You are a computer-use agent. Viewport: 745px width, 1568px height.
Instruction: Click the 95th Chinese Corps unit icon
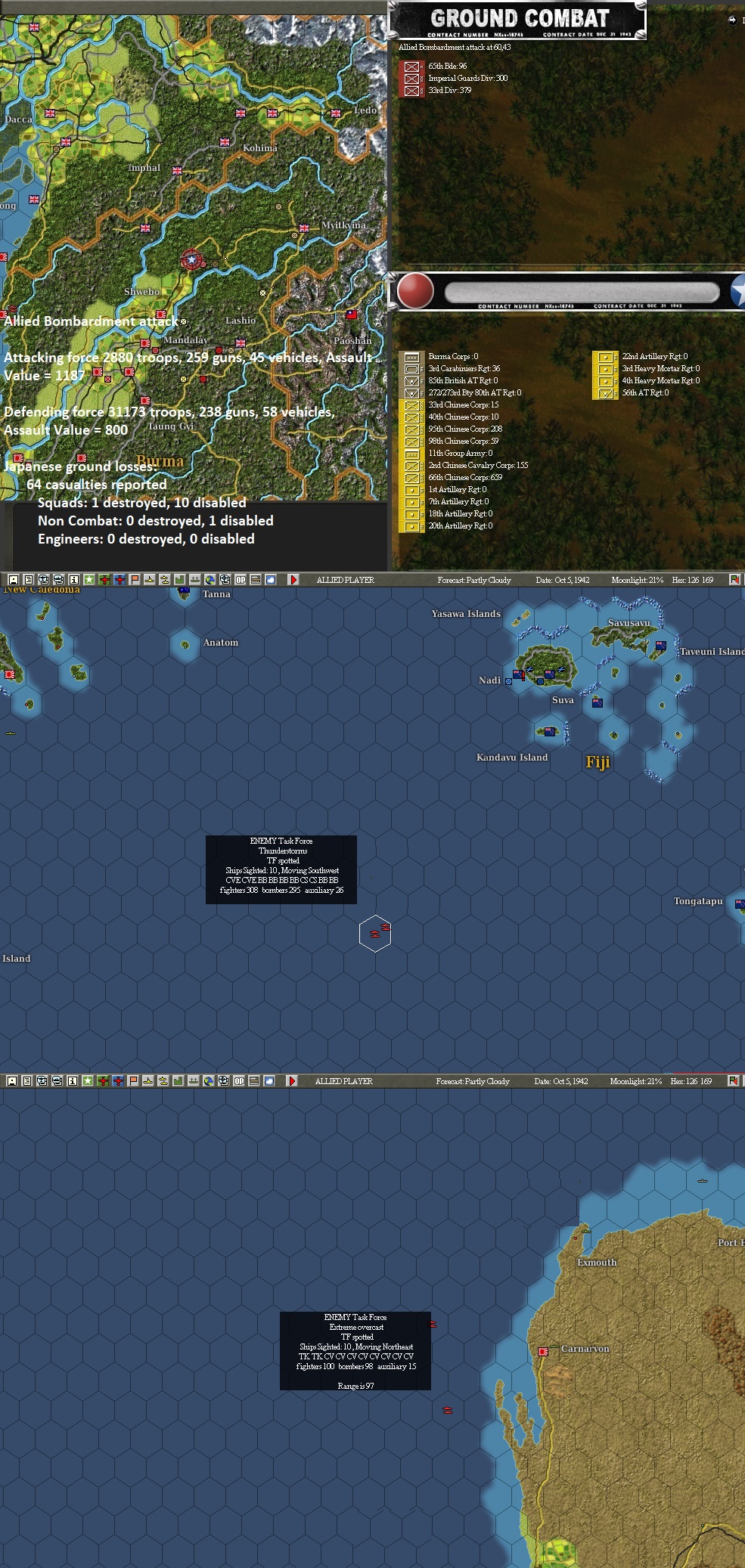pos(411,429)
